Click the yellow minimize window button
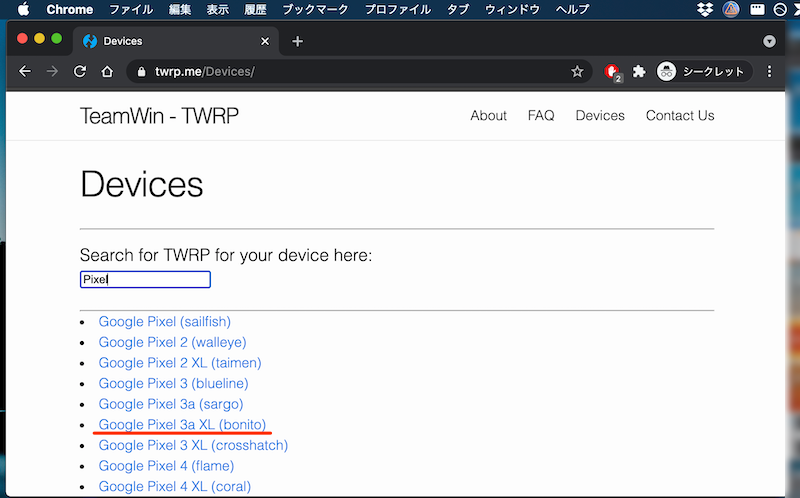800x498 pixels. pyautogui.click(x=39, y=39)
